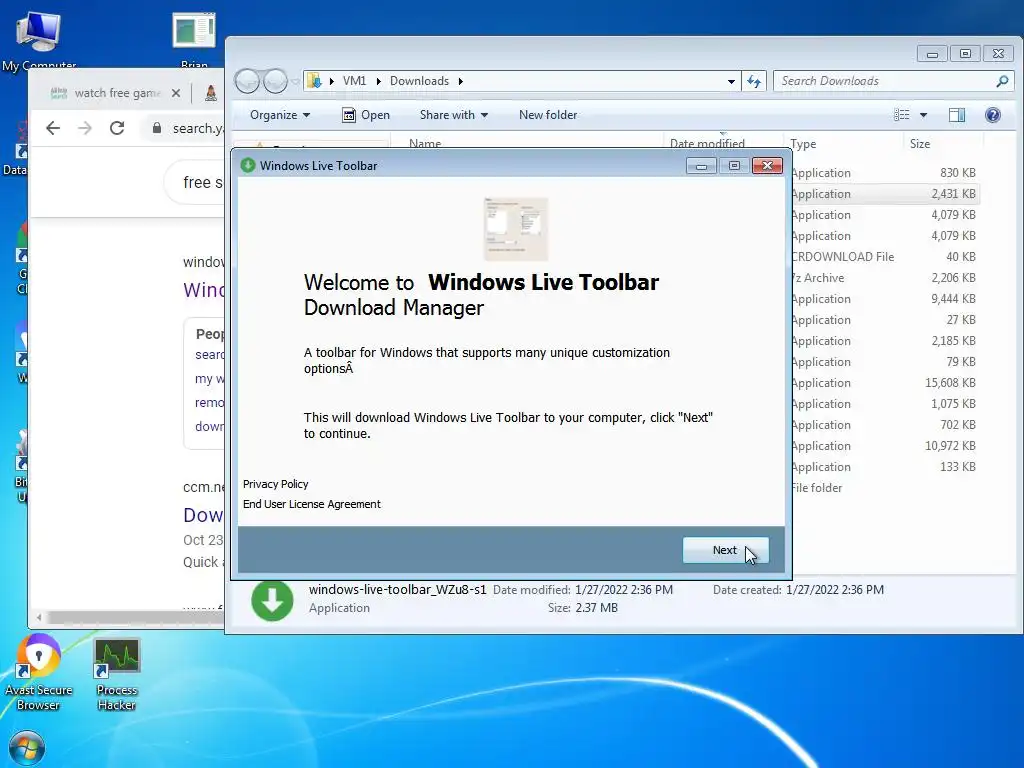The height and width of the screenshot is (768, 1024).
Task: Expand the arrow between VM1 and Downloads
Action: pyautogui.click(x=378, y=81)
